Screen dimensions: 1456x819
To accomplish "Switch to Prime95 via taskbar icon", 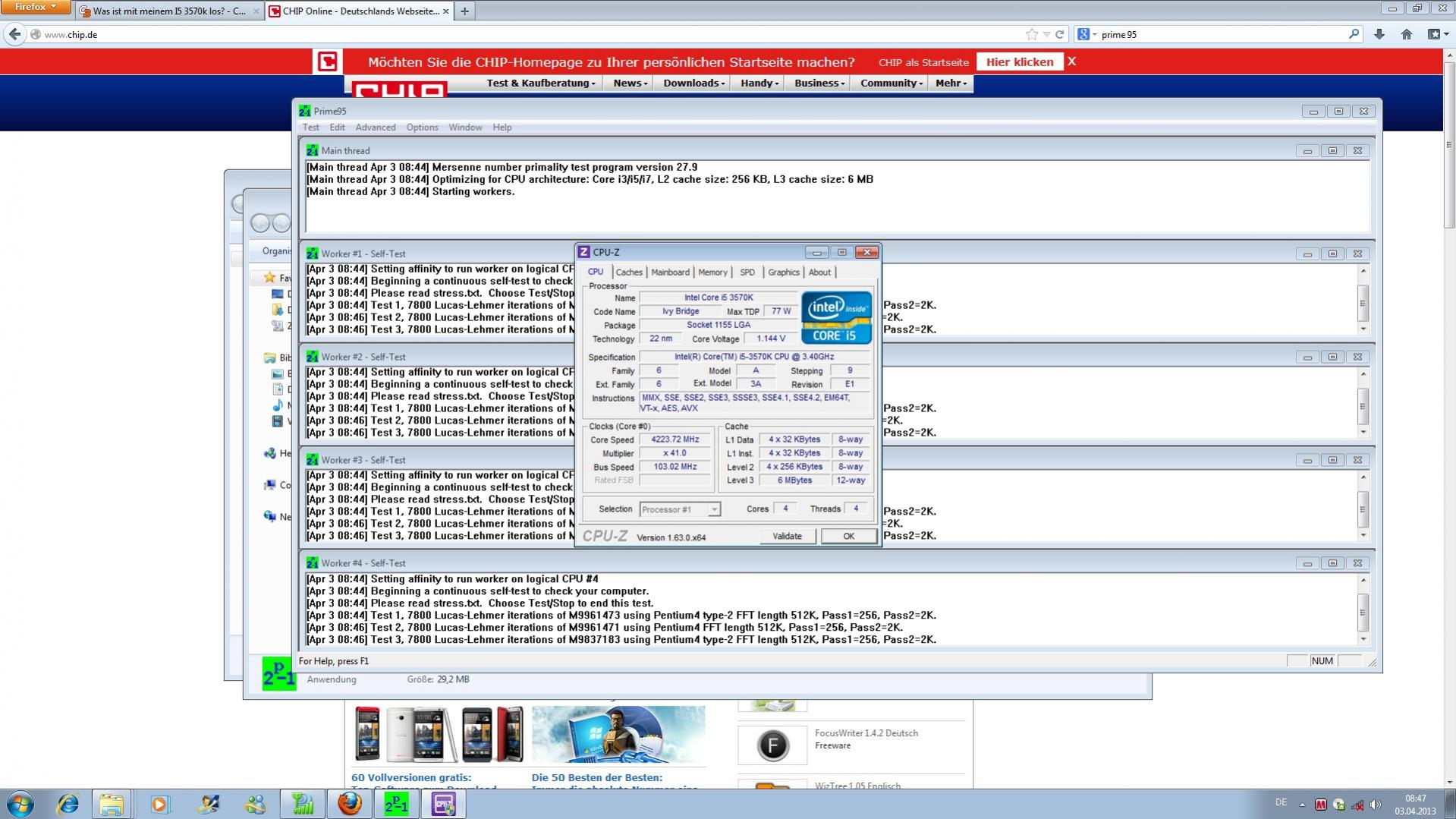I will [x=396, y=804].
